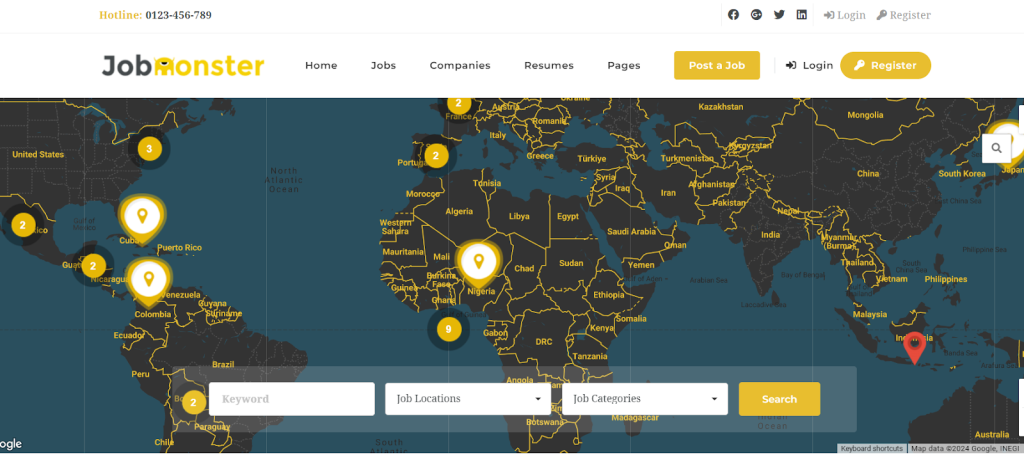Viewport: 1024px width, 455px height.
Task: Click the Algeria label on map
Action: (459, 212)
